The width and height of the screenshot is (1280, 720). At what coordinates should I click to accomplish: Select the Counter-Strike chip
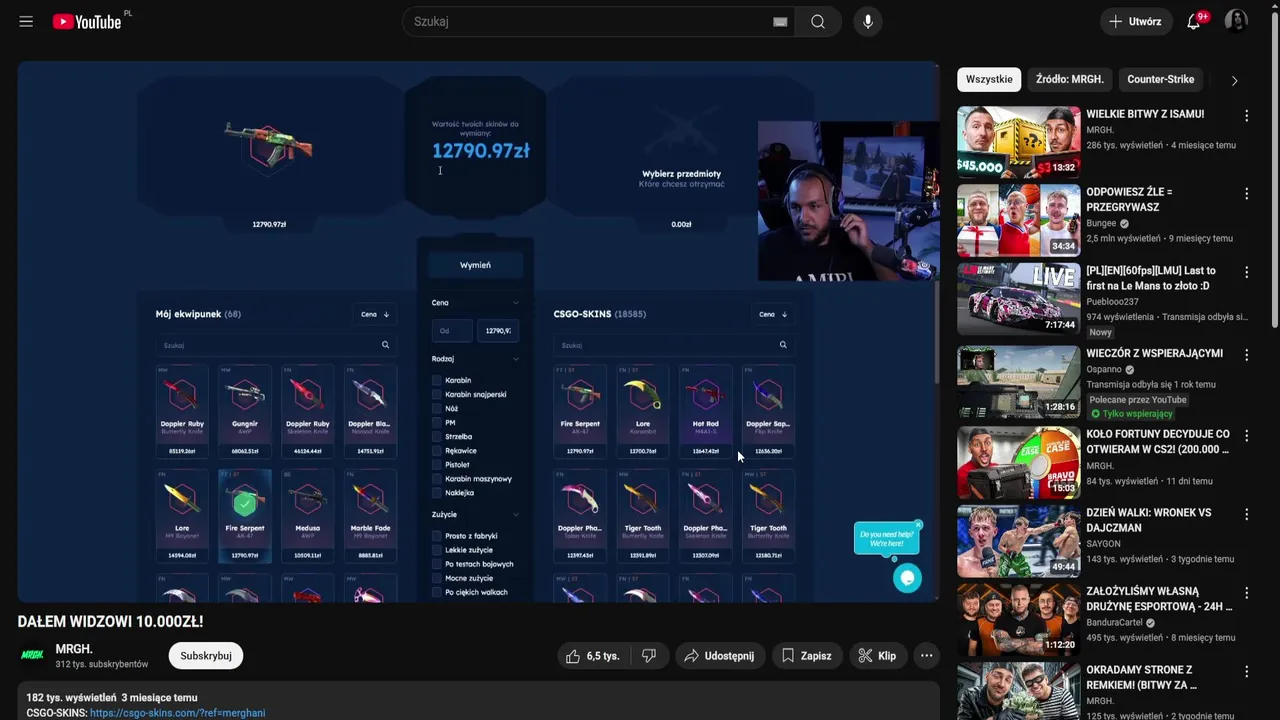pos(1161,79)
